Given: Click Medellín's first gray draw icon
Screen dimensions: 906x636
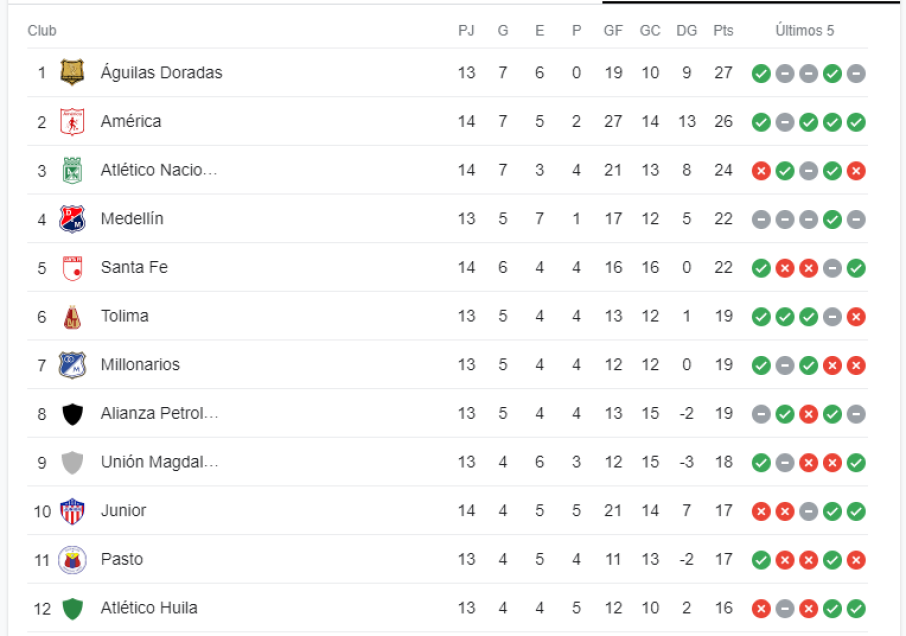Looking at the screenshot, I should click(761, 219).
